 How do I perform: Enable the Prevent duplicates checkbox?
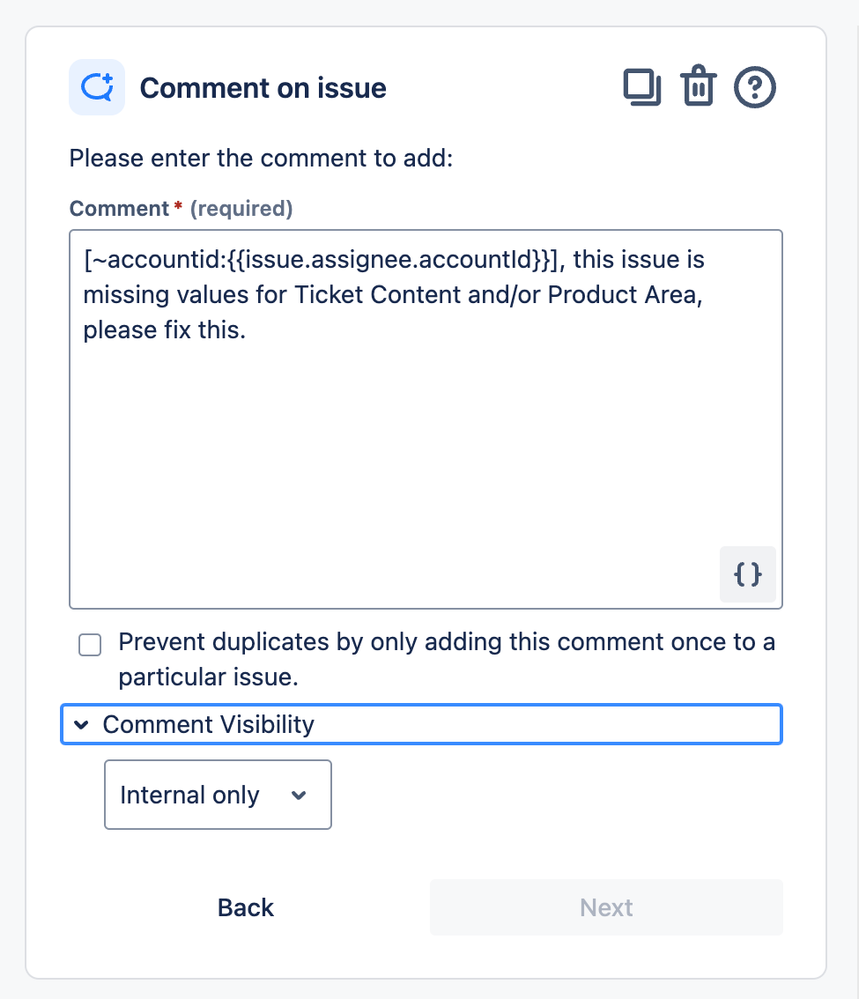[90, 645]
